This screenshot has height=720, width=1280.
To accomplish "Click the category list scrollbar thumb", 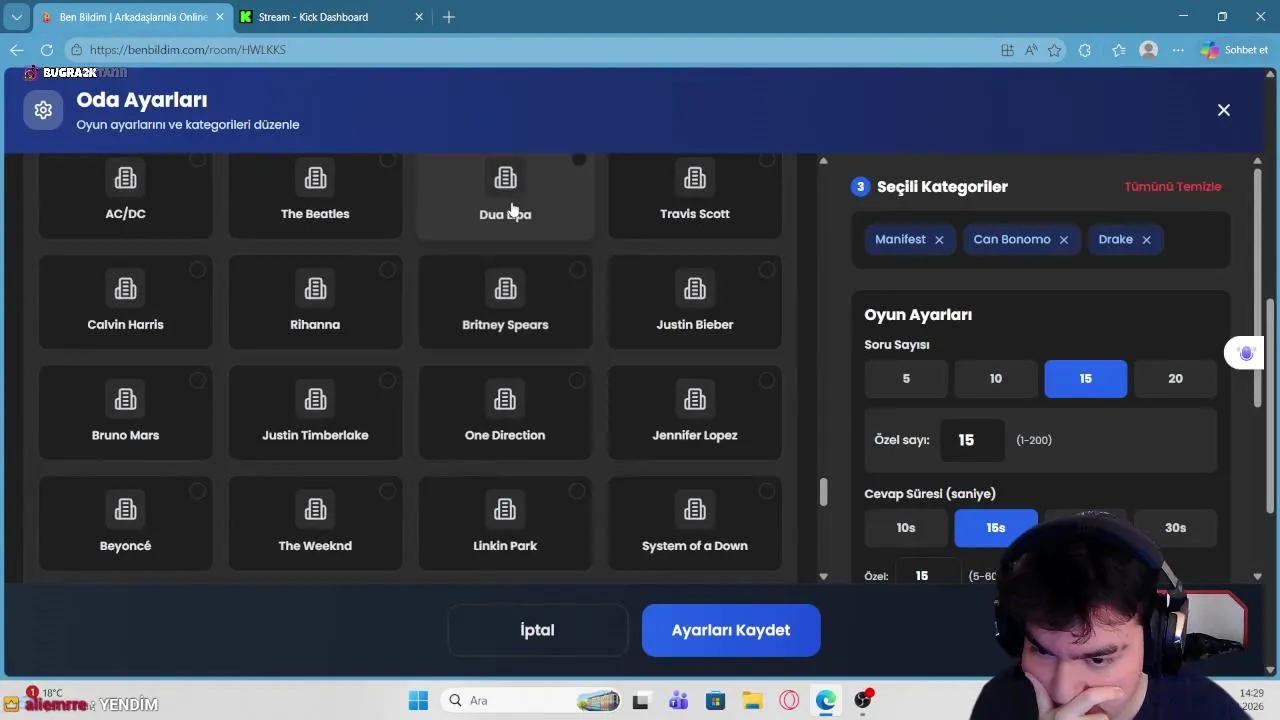I will tap(823, 492).
